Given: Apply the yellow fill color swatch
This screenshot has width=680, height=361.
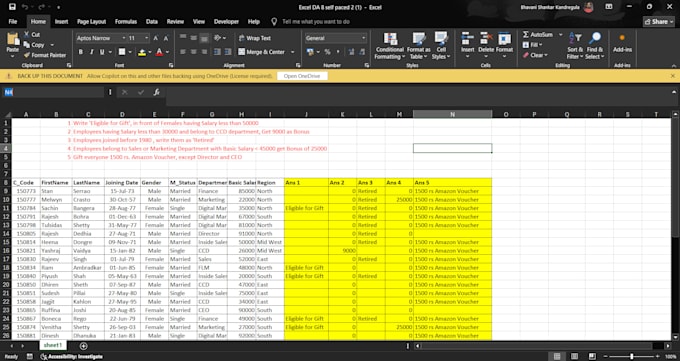Looking at the screenshot, I should (142, 52).
